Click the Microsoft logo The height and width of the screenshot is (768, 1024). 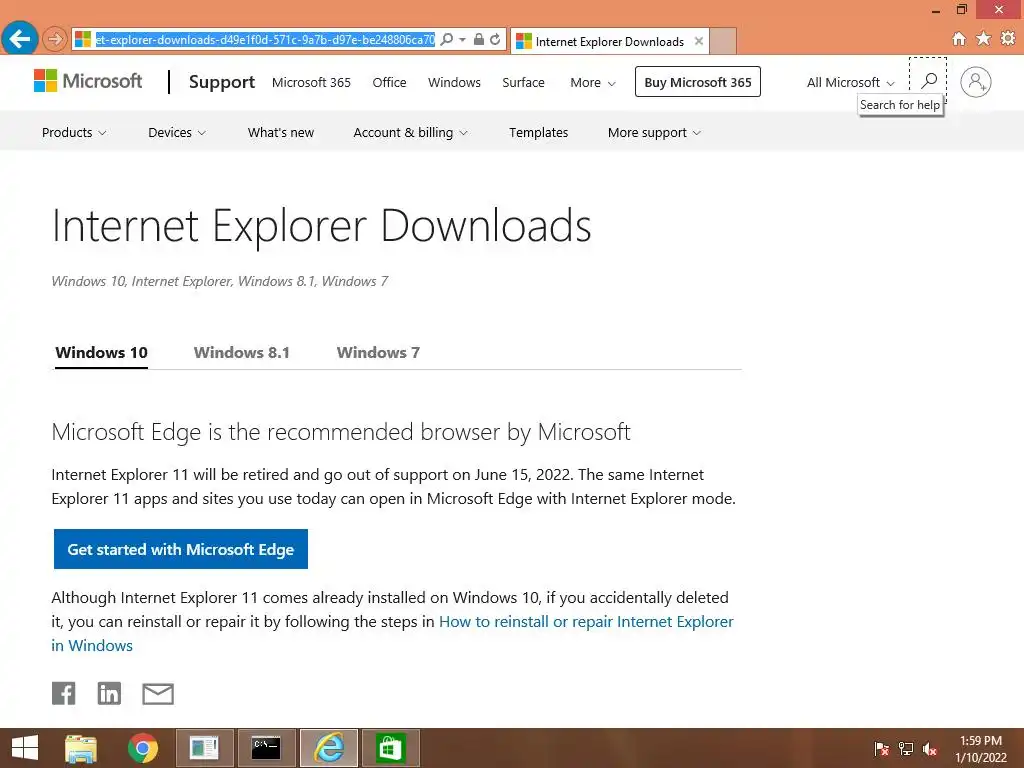[88, 81]
